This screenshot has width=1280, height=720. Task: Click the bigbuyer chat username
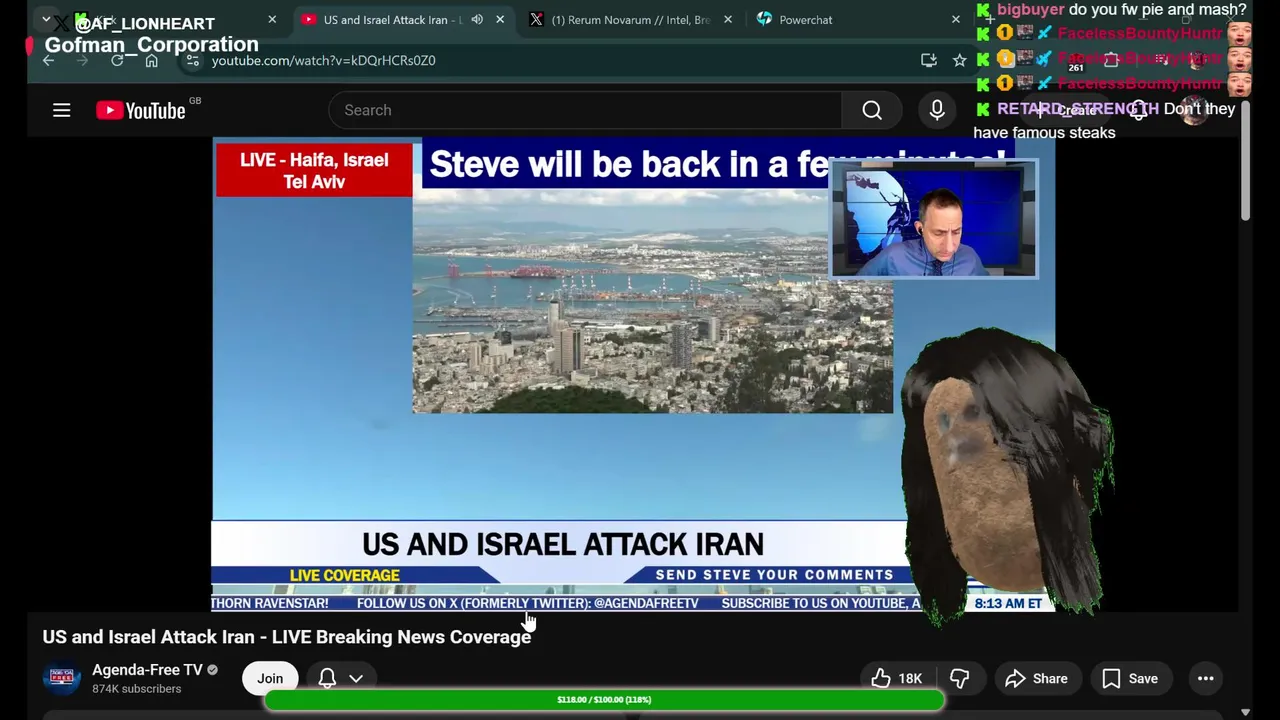tap(1031, 10)
